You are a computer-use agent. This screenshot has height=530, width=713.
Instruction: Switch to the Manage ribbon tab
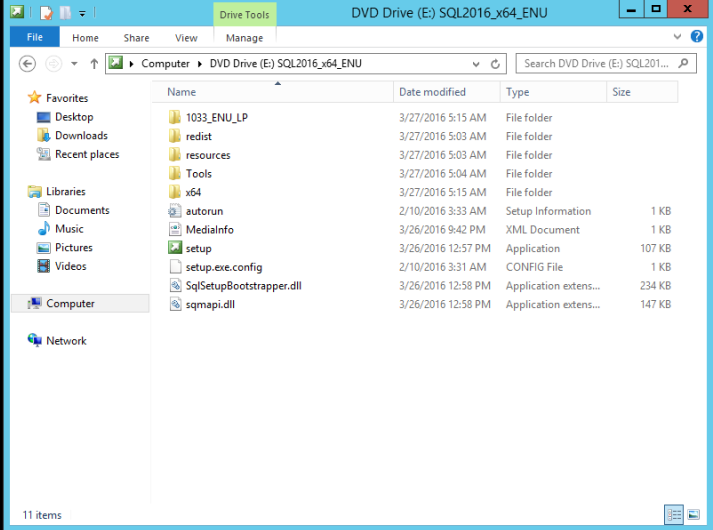coord(245,38)
